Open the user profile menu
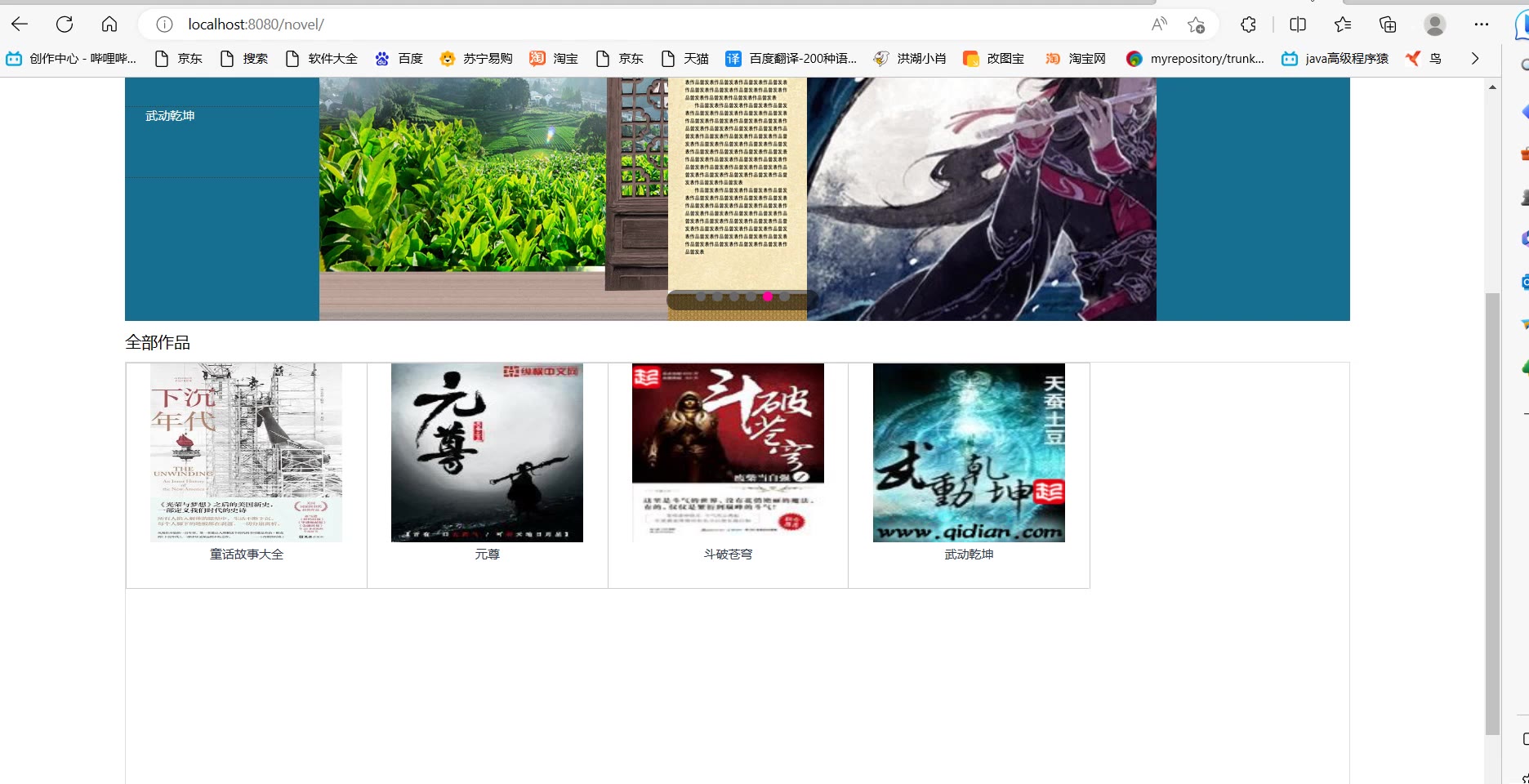The image size is (1529, 784). tap(1434, 24)
